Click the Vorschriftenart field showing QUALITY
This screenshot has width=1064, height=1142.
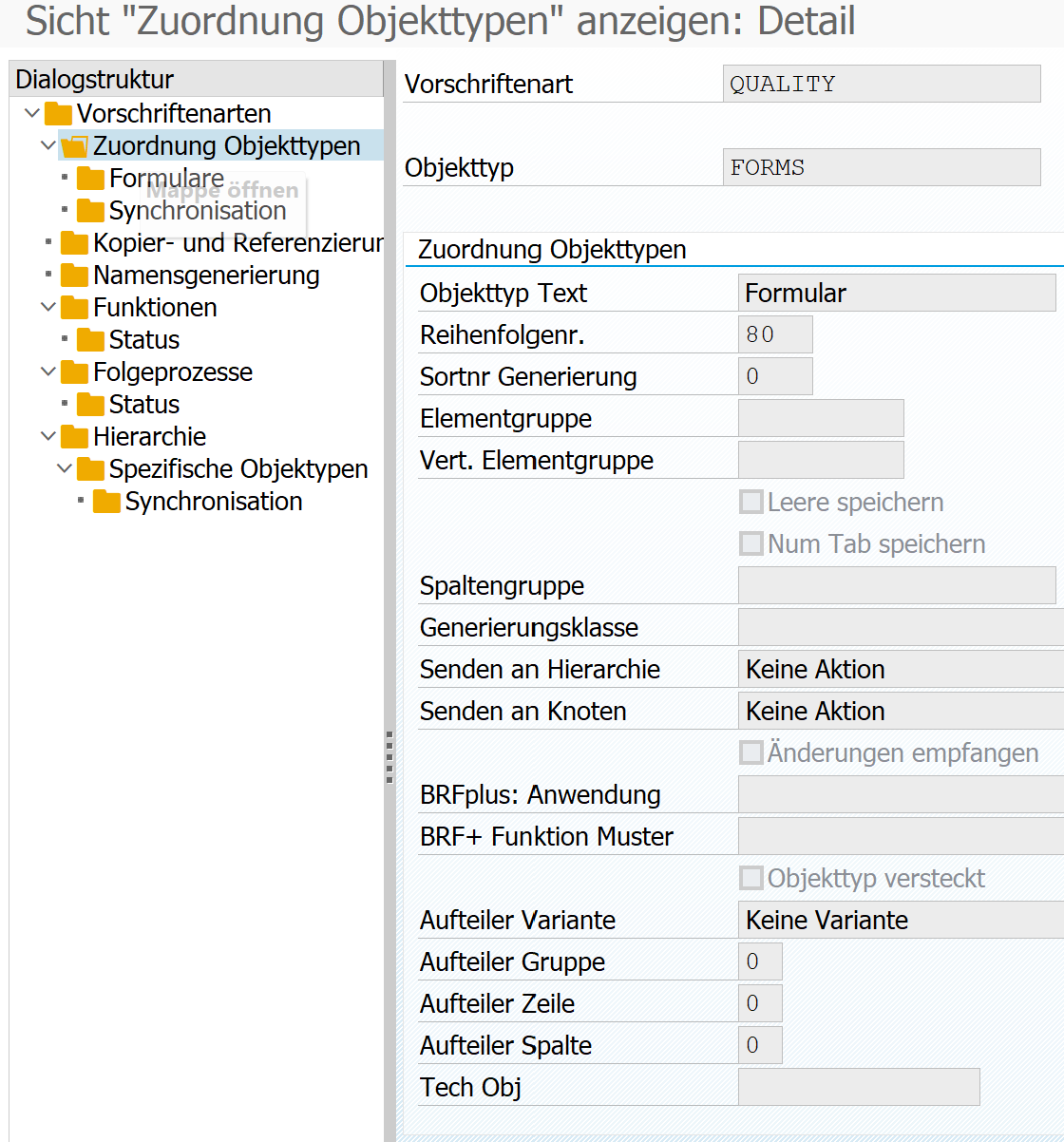(882, 84)
